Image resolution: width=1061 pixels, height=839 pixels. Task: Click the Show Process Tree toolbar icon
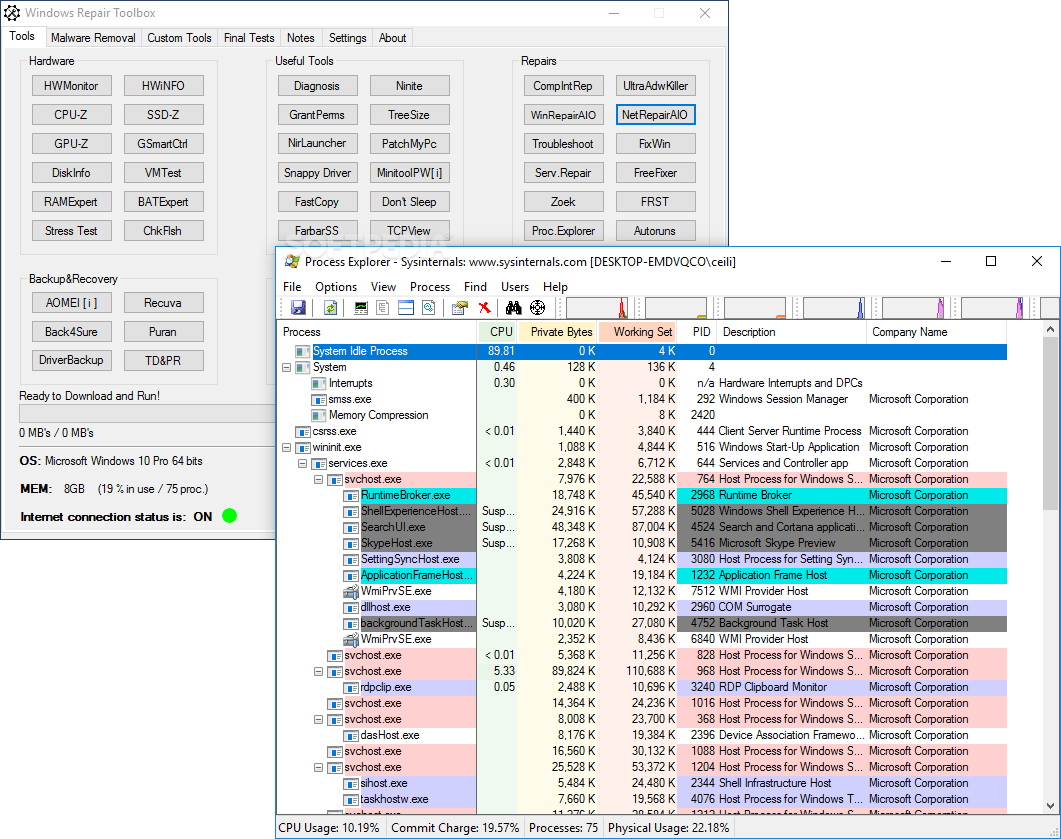point(383,308)
